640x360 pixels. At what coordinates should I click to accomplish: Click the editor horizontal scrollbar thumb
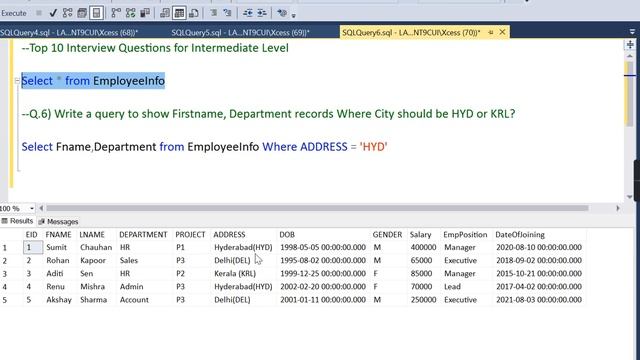317,208
